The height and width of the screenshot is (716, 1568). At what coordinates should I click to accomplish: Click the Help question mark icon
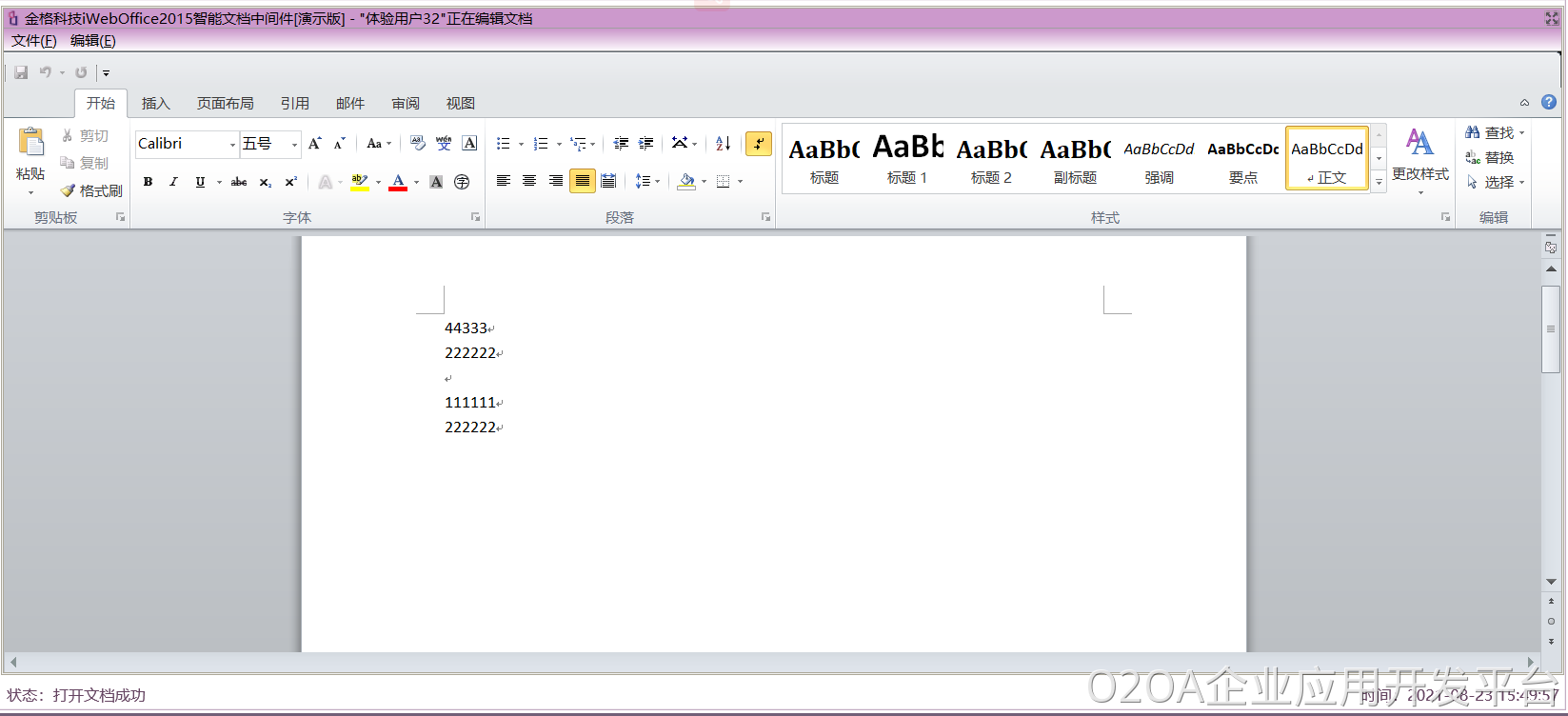(x=1549, y=102)
